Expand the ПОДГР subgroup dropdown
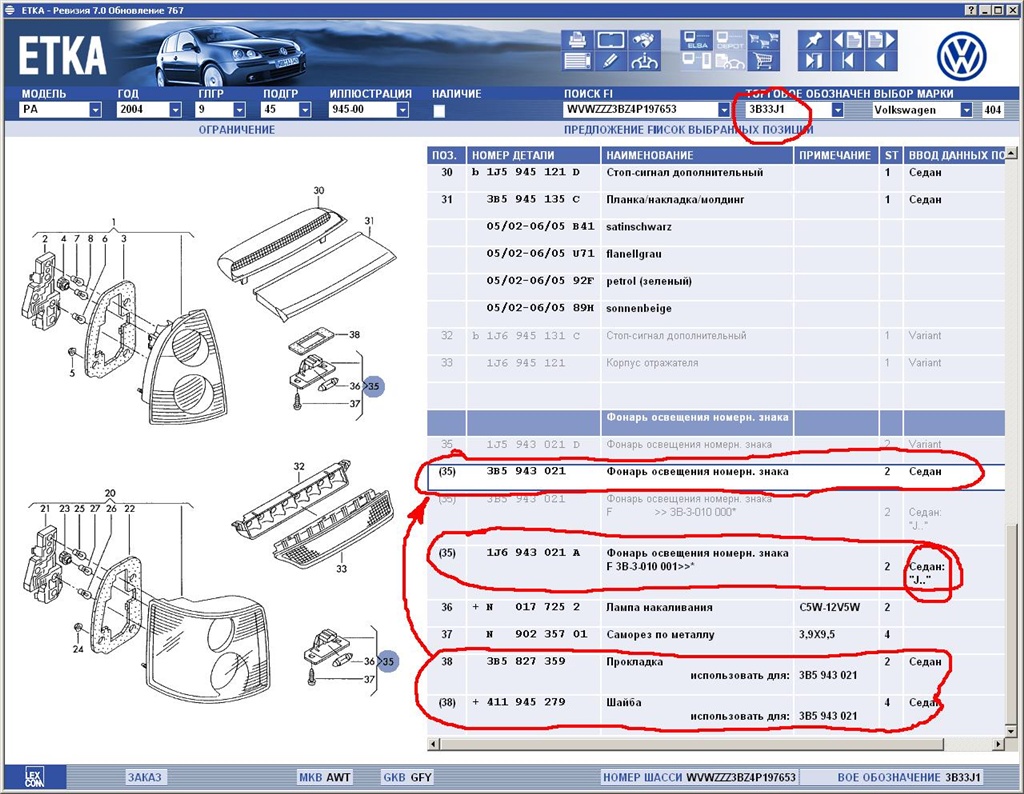The width and height of the screenshot is (1024, 794). click(304, 110)
